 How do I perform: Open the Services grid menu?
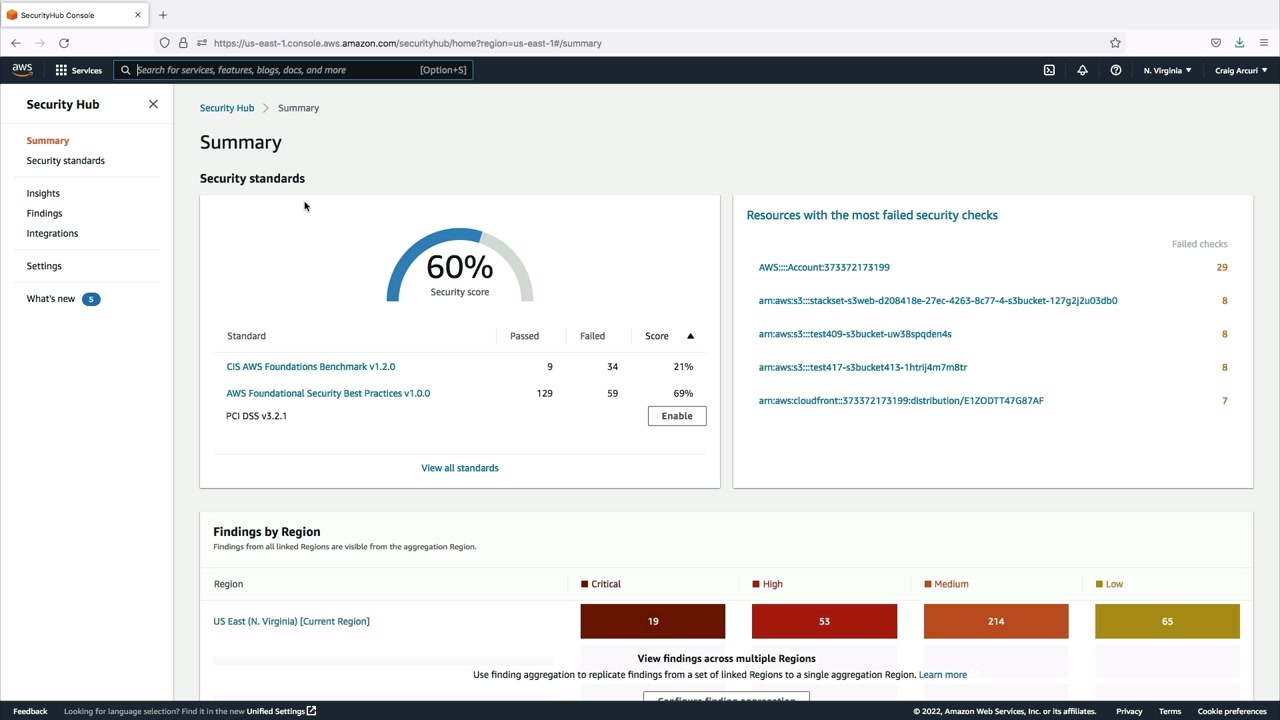[x=78, y=70]
